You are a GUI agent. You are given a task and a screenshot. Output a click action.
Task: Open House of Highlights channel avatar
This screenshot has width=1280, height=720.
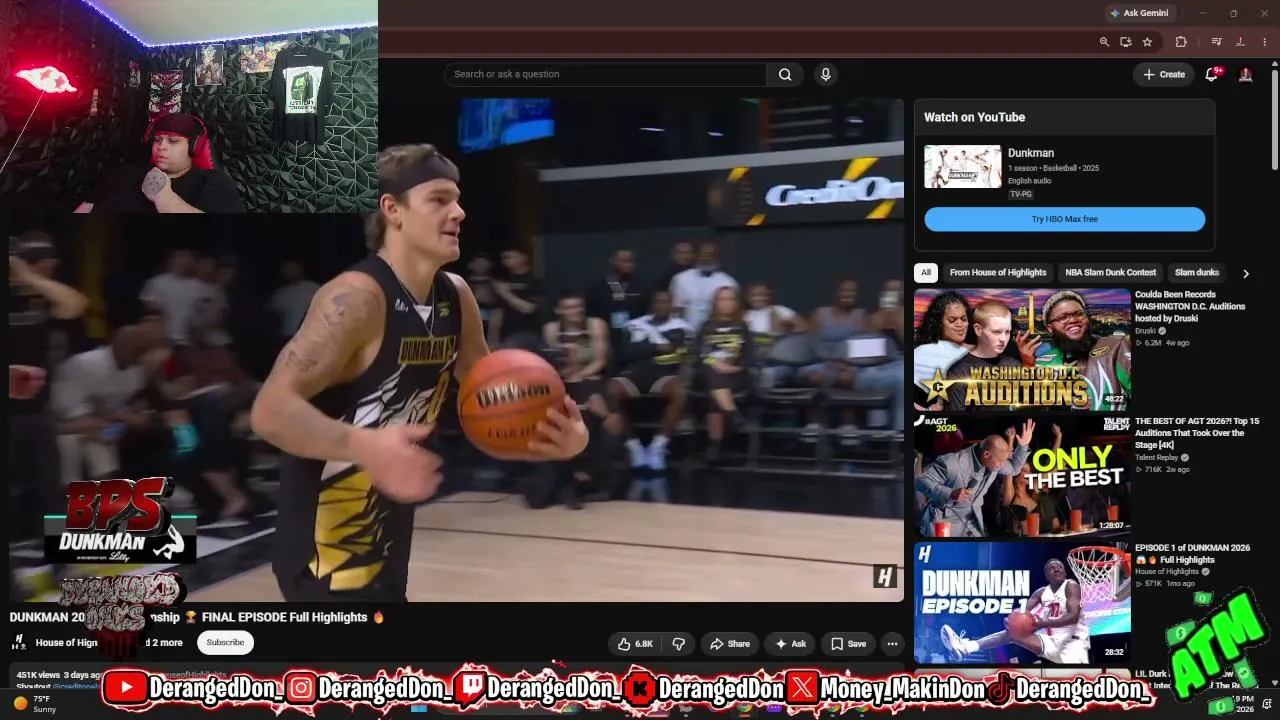tap(19, 642)
